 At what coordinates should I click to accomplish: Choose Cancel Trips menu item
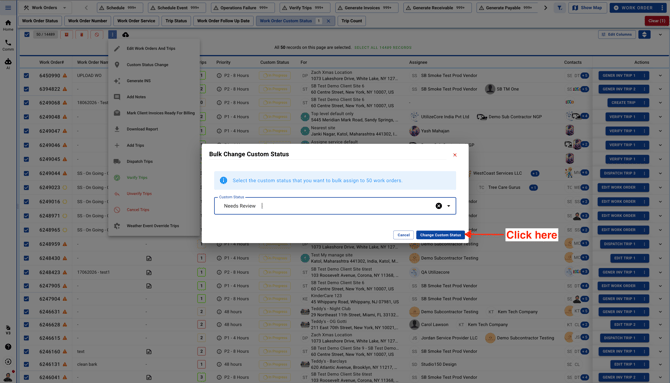[154, 210]
